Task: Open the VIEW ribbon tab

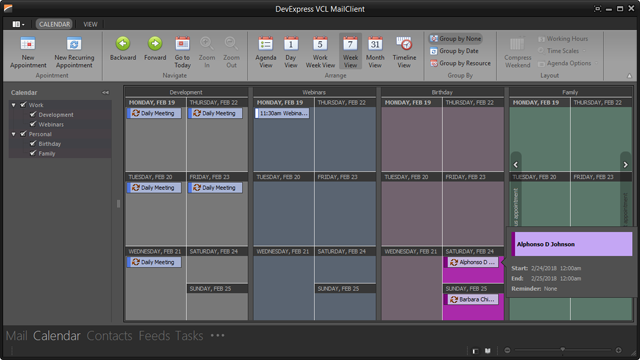Action: (90, 24)
